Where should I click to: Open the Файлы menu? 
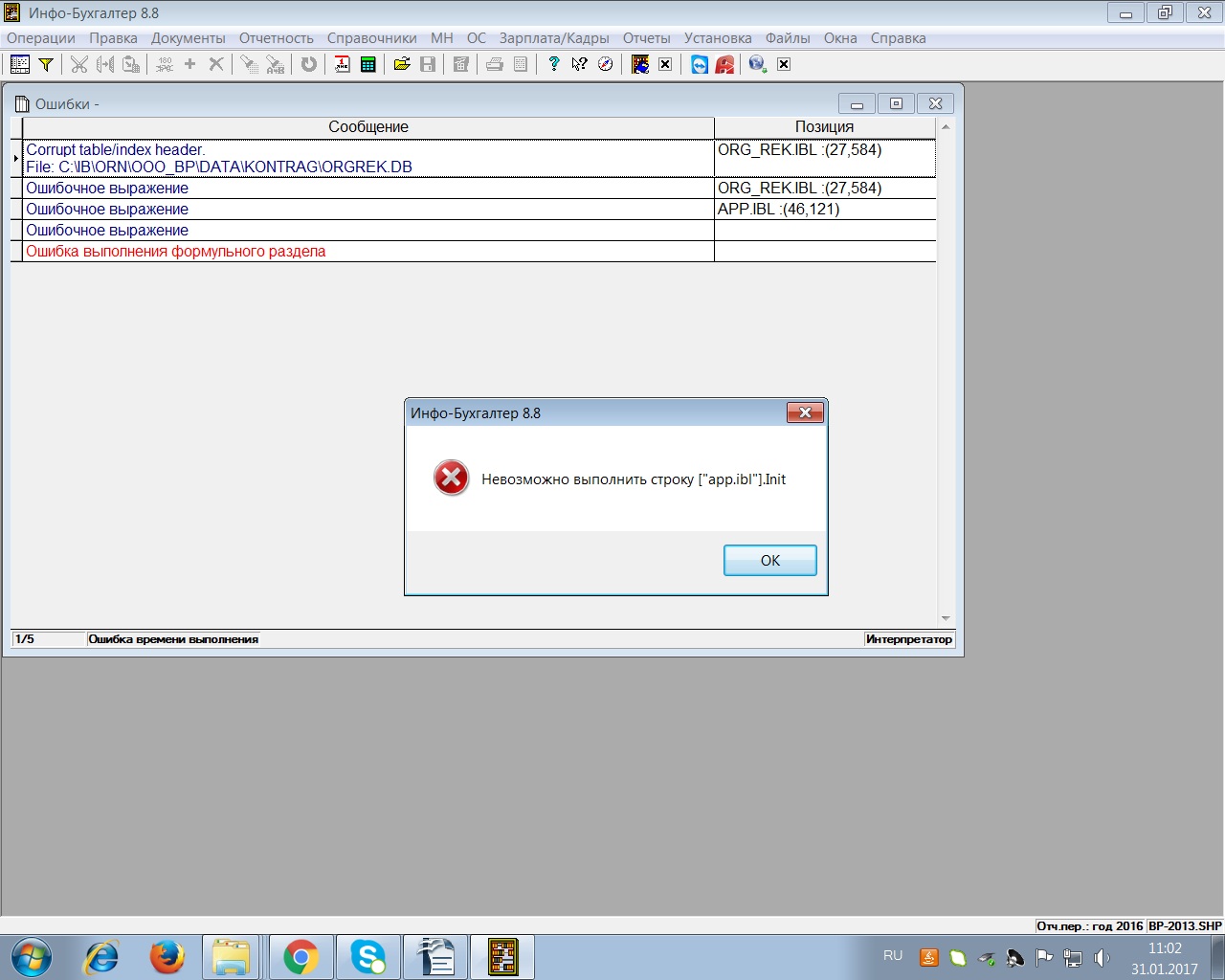click(x=788, y=38)
